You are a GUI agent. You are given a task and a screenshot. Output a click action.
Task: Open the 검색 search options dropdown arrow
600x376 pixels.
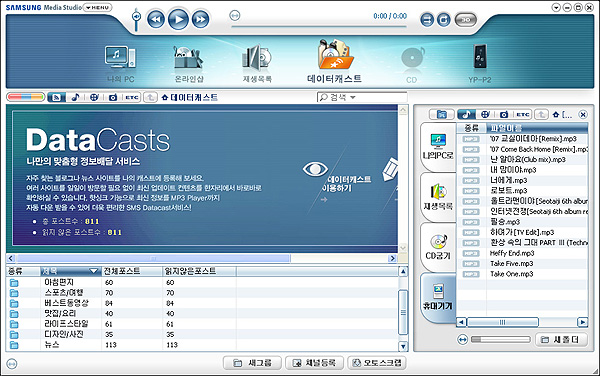pos(353,98)
